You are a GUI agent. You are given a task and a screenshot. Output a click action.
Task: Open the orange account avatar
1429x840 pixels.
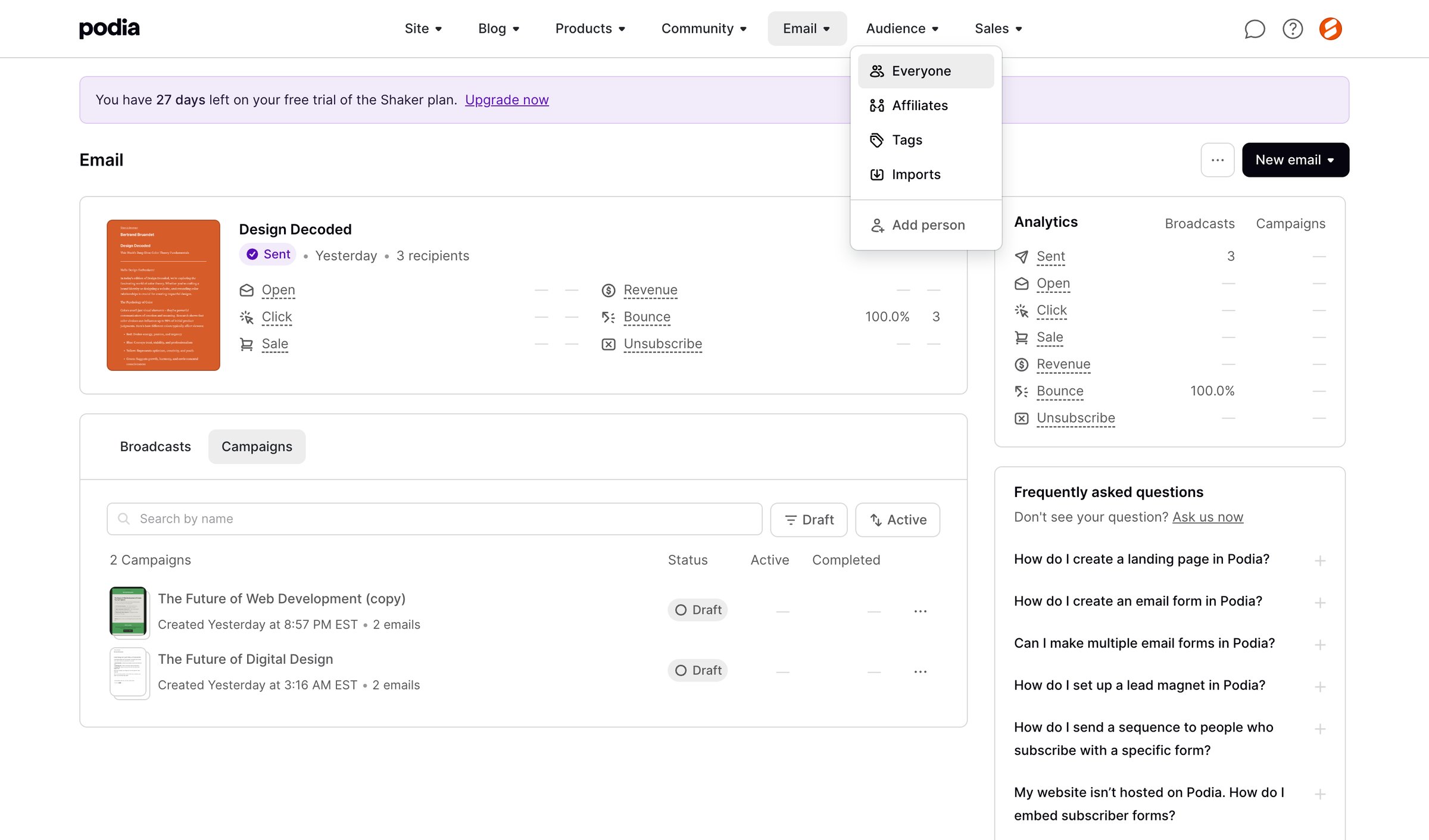pos(1330,29)
